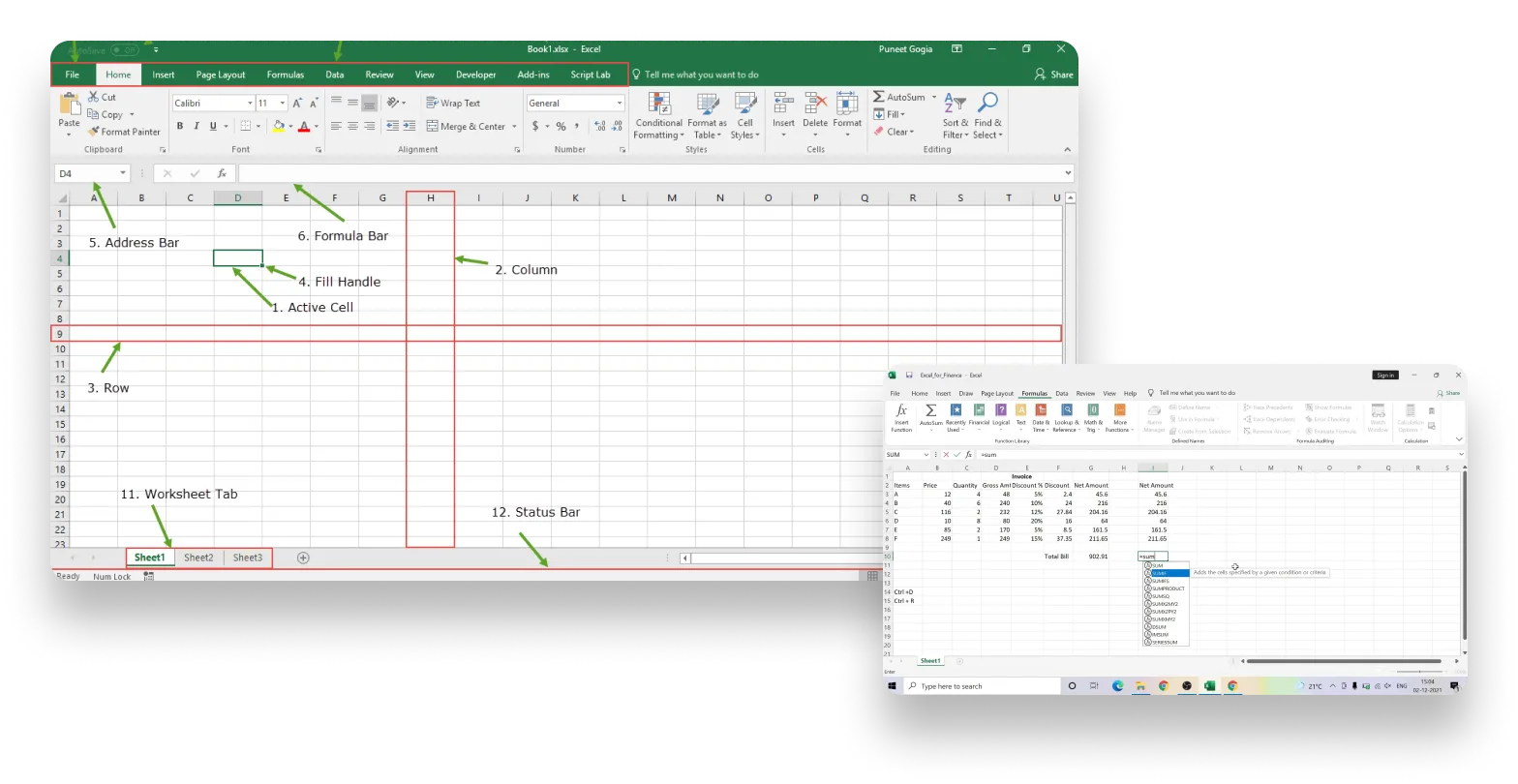Click the Decrease Font Size icon
The image size is (1518, 784).
pyautogui.click(x=314, y=103)
